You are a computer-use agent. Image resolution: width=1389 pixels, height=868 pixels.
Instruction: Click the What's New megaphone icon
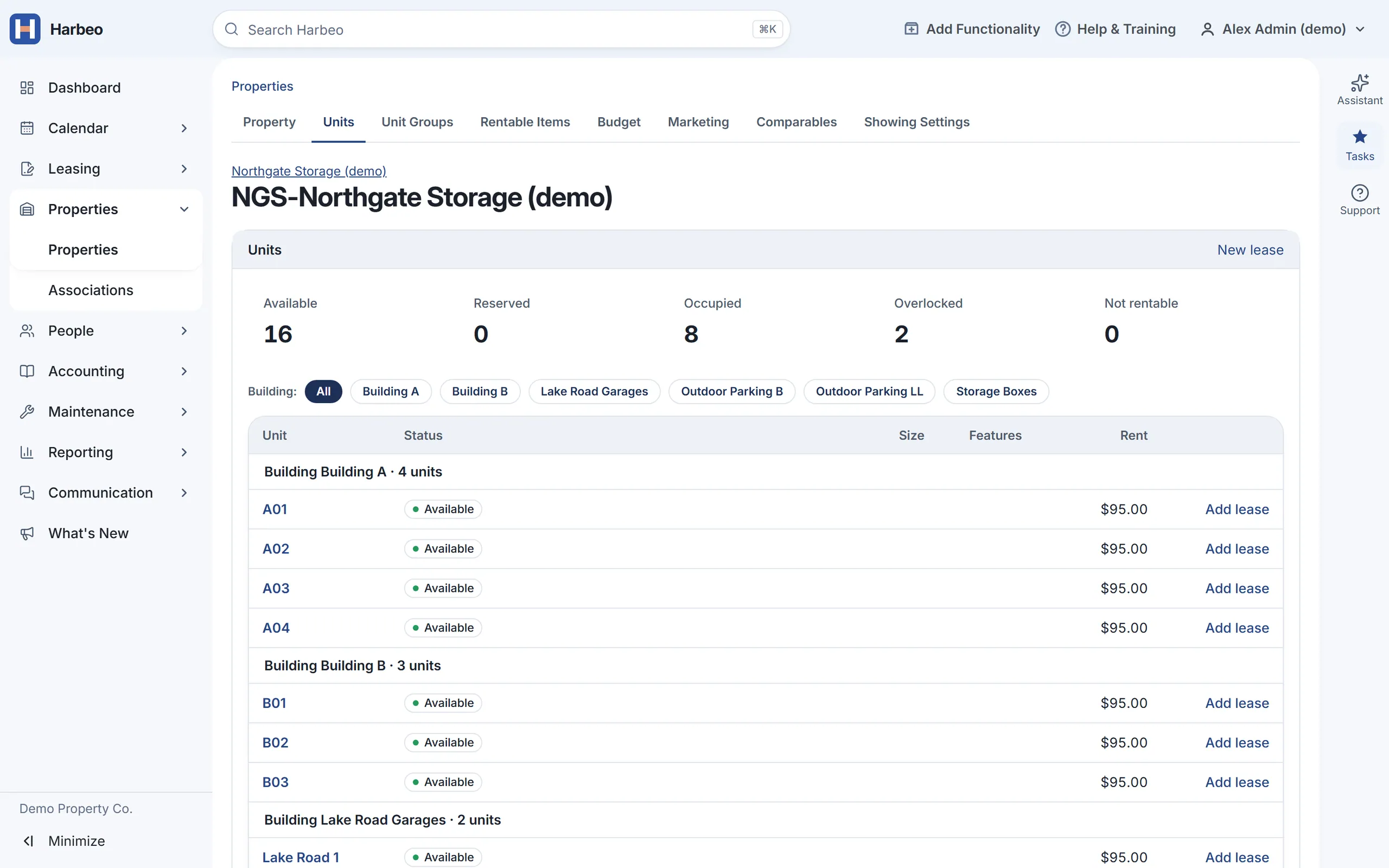(27, 533)
